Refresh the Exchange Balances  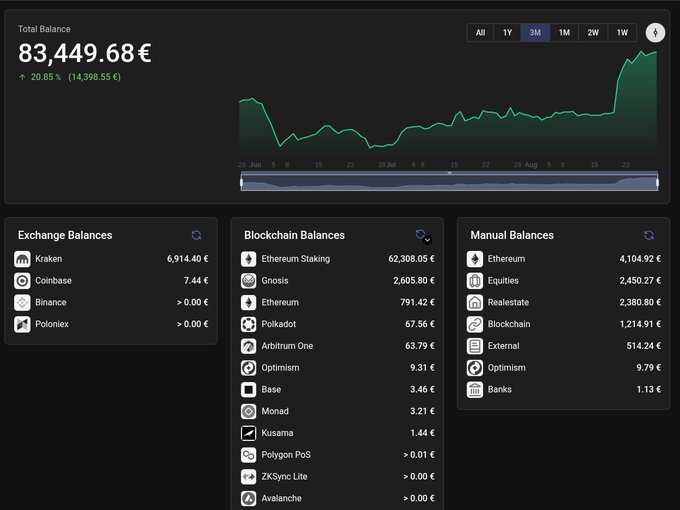point(196,235)
